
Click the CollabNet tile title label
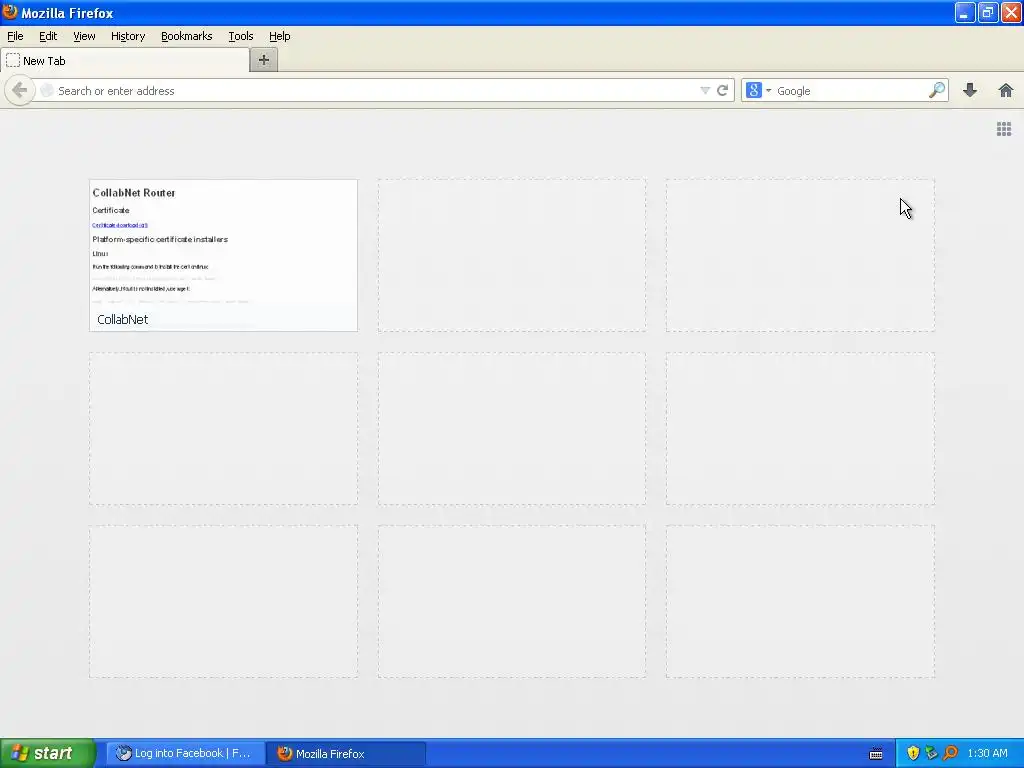click(x=123, y=319)
